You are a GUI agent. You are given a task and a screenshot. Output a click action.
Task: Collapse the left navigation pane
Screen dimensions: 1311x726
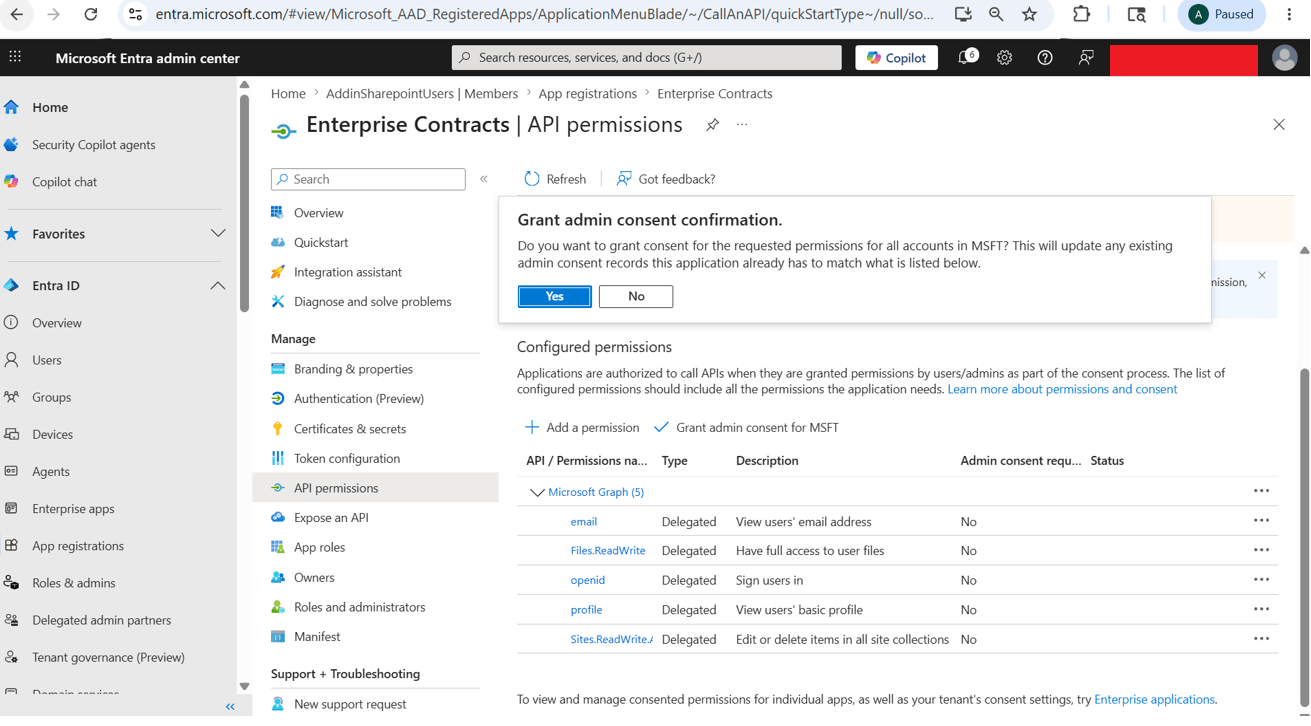pos(230,706)
